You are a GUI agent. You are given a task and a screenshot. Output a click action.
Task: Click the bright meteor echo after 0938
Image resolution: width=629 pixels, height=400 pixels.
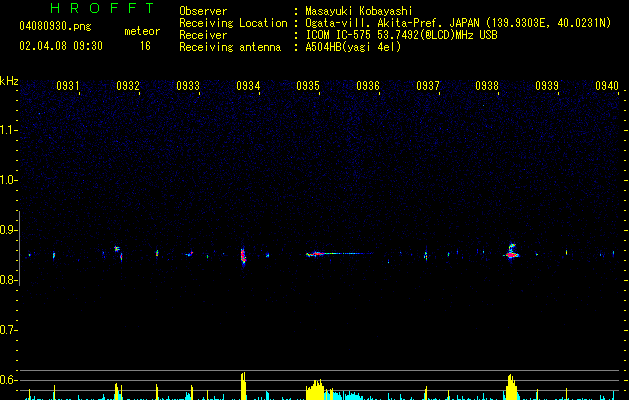pyautogui.click(x=511, y=252)
